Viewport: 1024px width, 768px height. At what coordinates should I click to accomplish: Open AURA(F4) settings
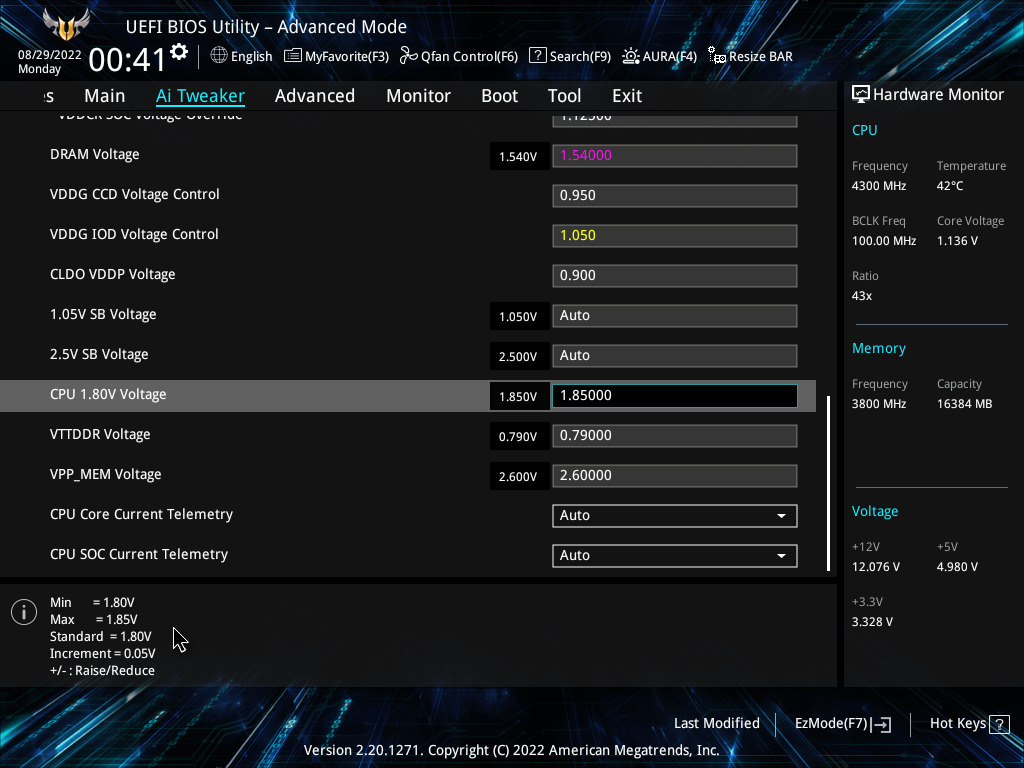(660, 56)
